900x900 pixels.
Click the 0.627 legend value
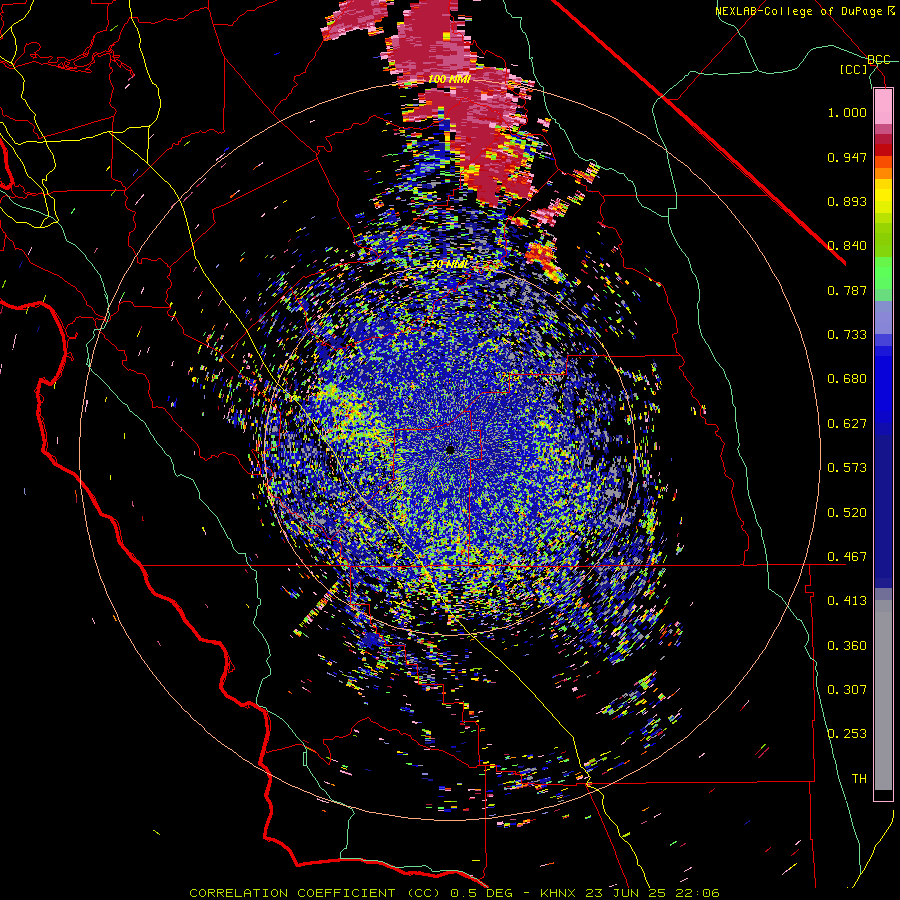847,424
